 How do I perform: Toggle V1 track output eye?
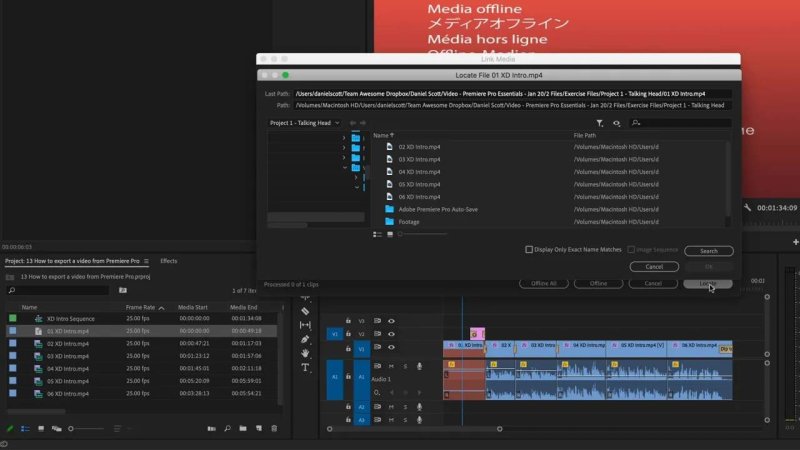(x=391, y=347)
